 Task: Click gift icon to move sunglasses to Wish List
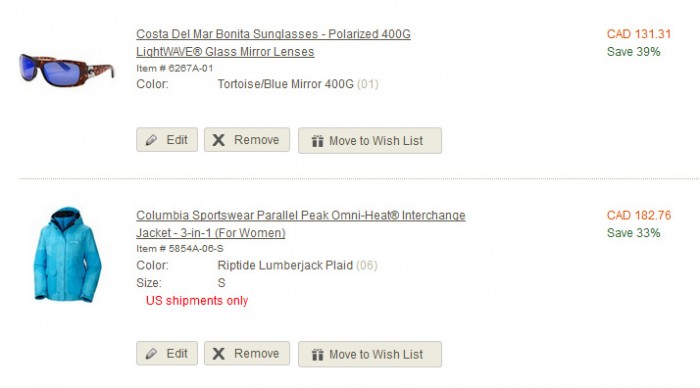tap(317, 141)
